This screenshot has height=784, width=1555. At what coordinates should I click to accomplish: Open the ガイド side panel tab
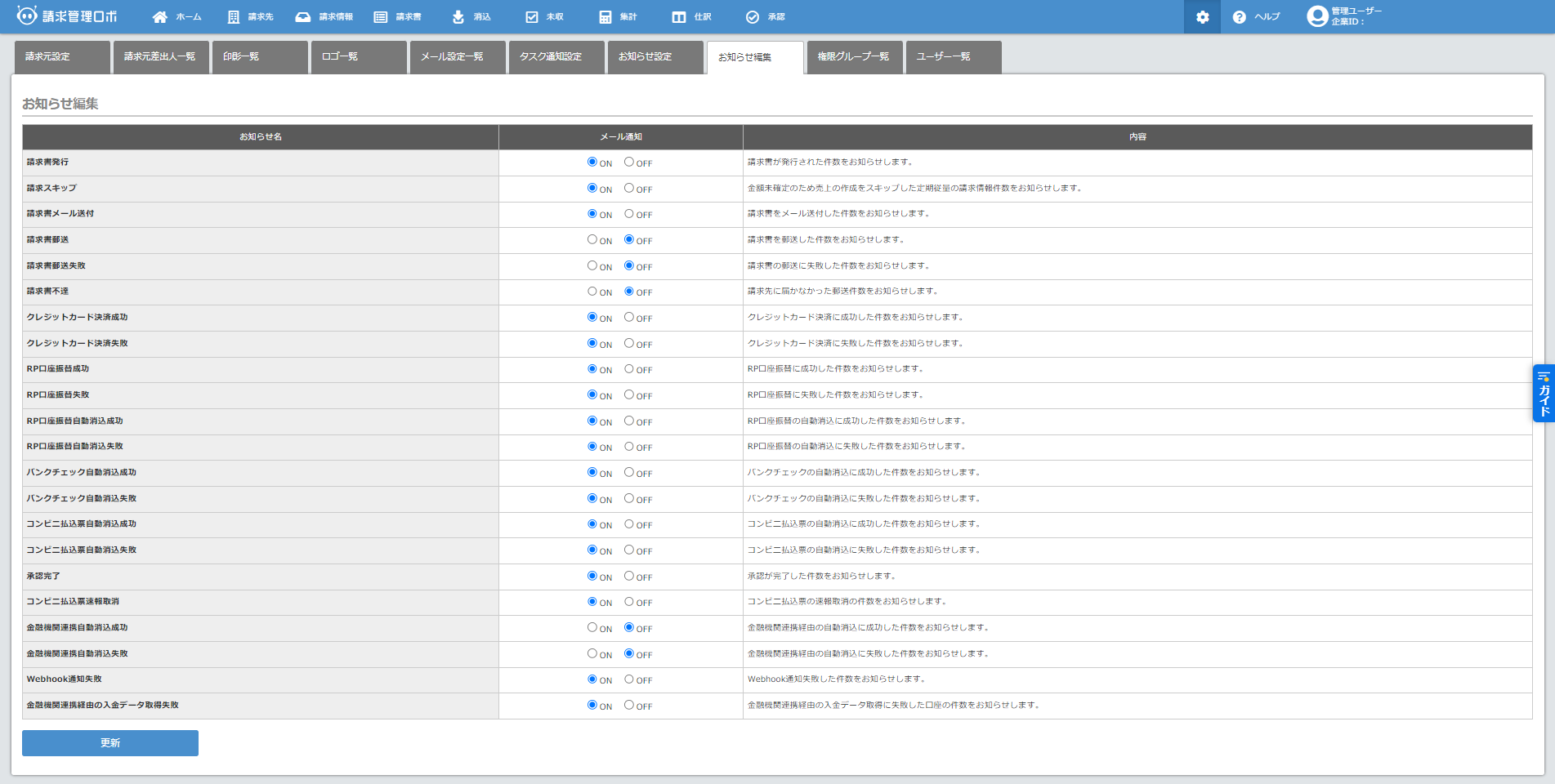pyautogui.click(x=1544, y=394)
